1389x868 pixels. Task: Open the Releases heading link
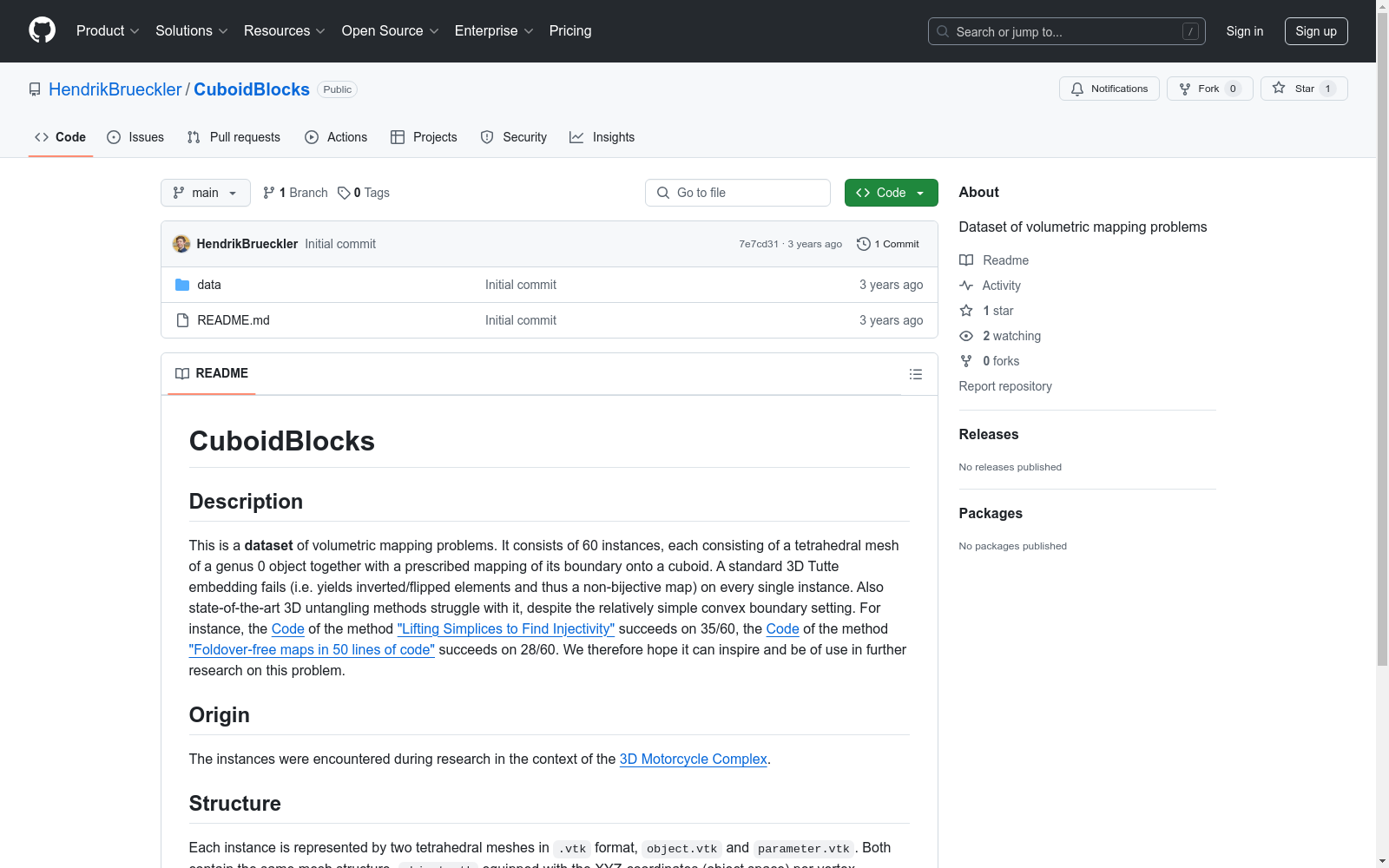989,434
